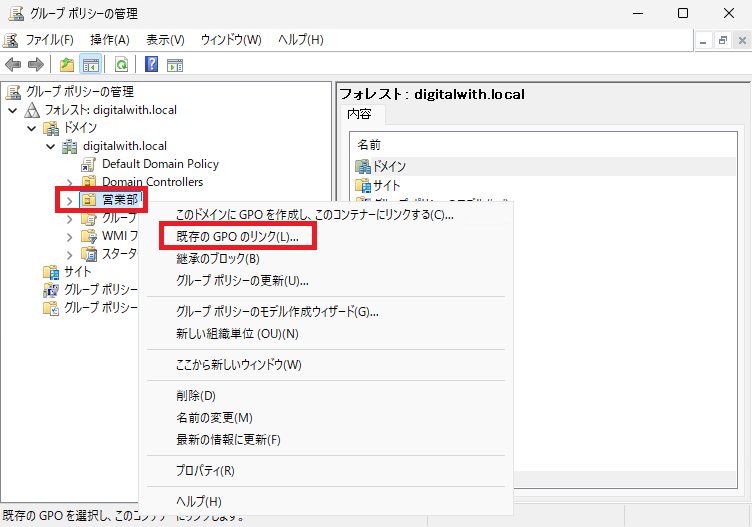Image resolution: width=752 pixels, height=527 pixels.
Task: Click the forest icon next to フォレスト: digitalwith.local
Action: pos(32,110)
